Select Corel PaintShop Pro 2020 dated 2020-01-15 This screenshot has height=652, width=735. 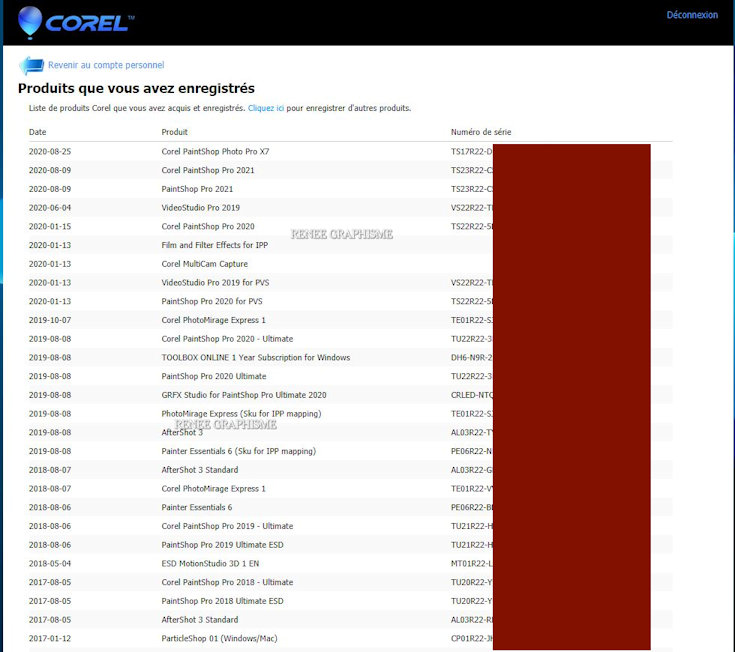(x=208, y=226)
